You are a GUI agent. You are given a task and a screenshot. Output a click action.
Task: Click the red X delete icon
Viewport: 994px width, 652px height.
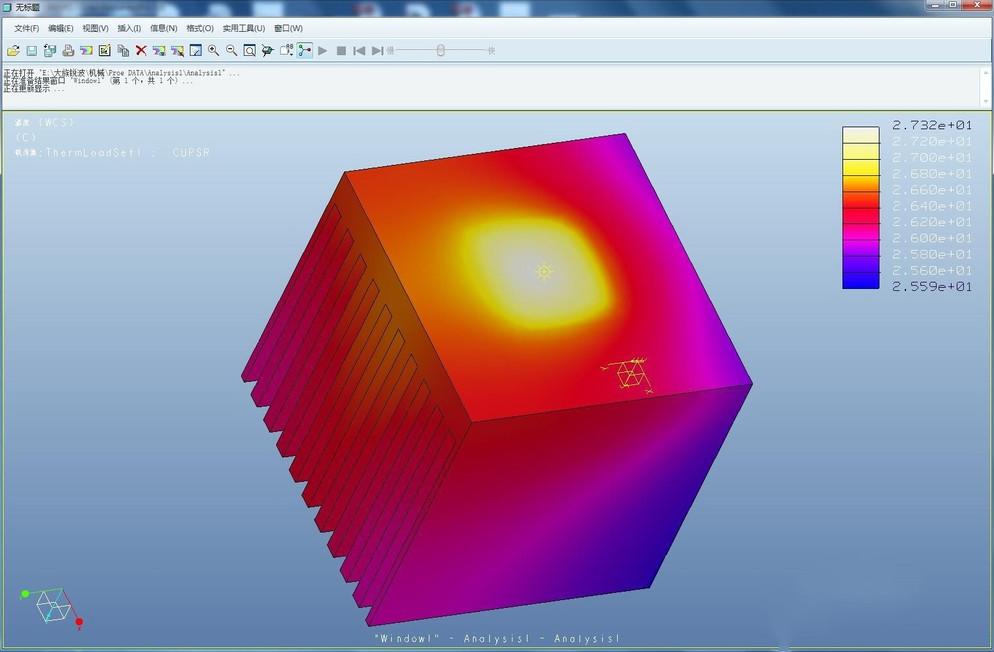(141, 51)
